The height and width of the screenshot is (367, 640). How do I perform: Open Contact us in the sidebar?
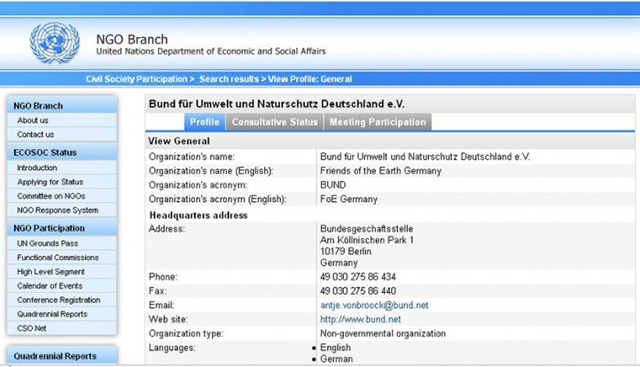(36, 134)
